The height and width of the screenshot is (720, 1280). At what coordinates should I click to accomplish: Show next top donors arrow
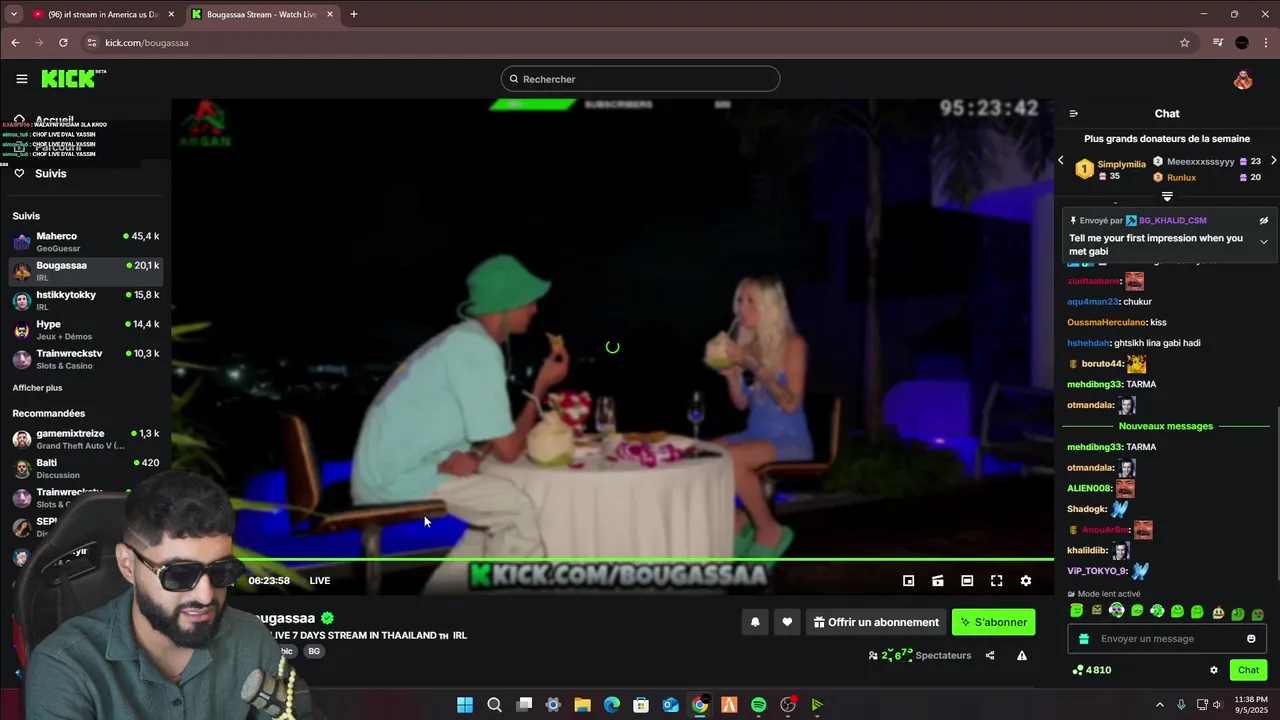1273,161
